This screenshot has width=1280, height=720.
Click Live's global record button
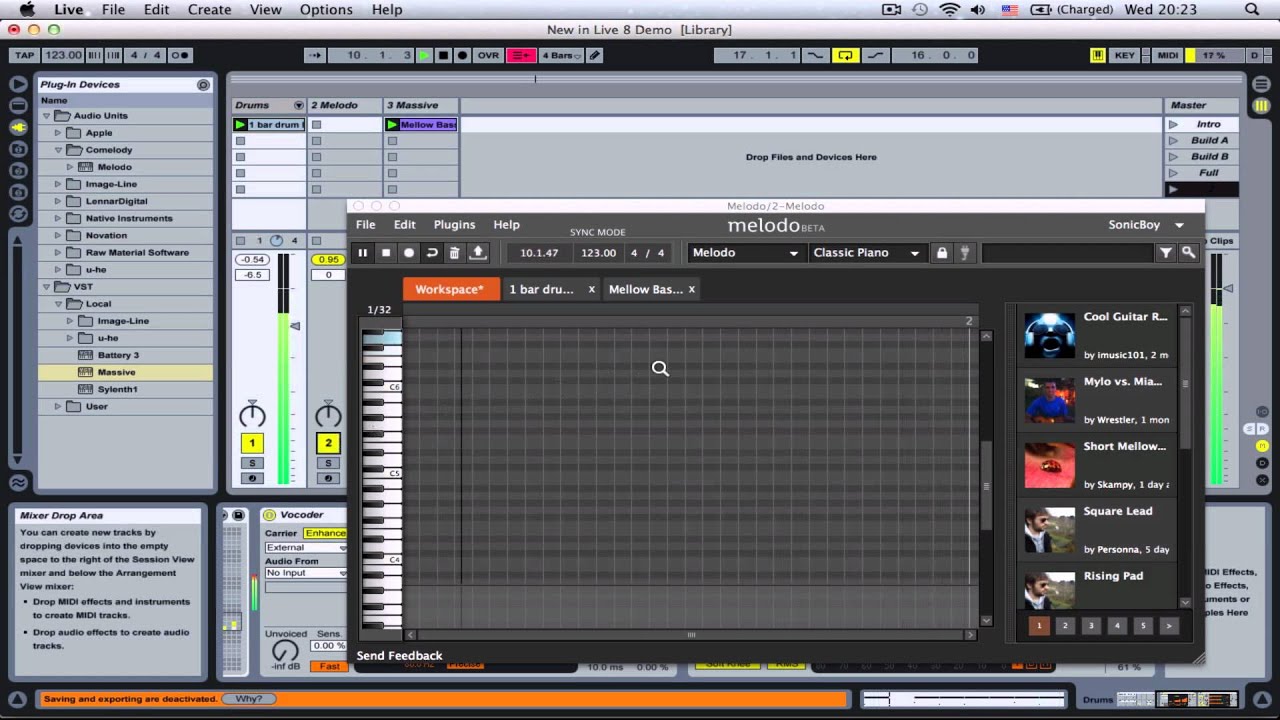coord(462,55)
